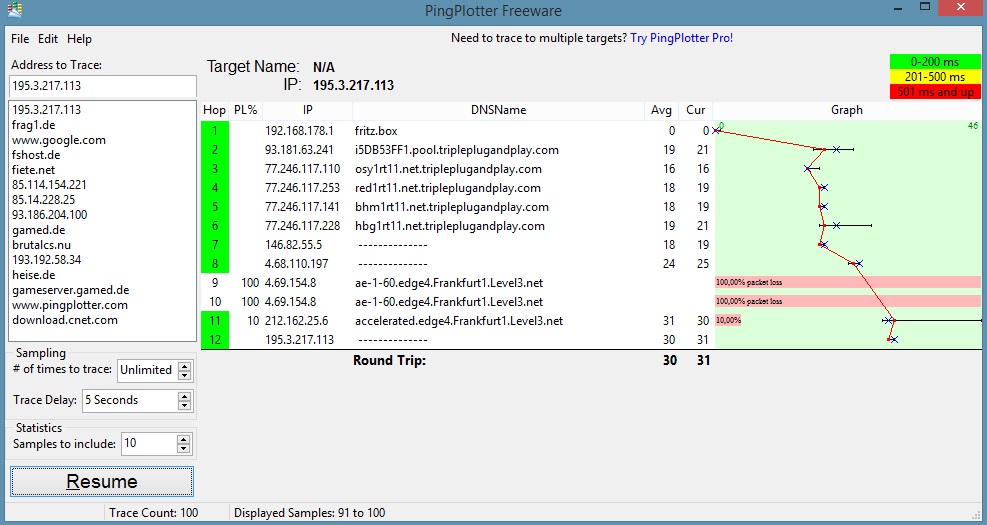Open the File menu
The height and width of the screenshot is (525, 987).
tap(20, 39)
